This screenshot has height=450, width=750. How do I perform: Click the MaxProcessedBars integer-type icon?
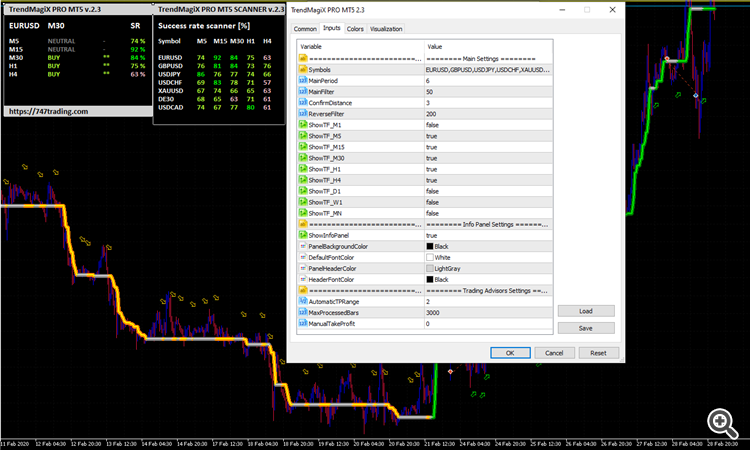[303, 312]
